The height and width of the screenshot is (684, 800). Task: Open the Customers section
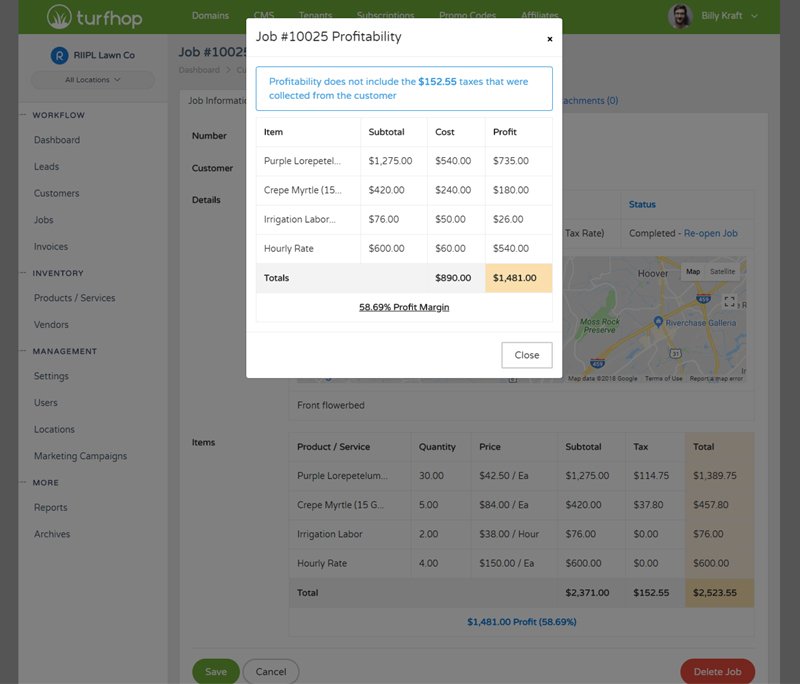click(x=55, y=193)
